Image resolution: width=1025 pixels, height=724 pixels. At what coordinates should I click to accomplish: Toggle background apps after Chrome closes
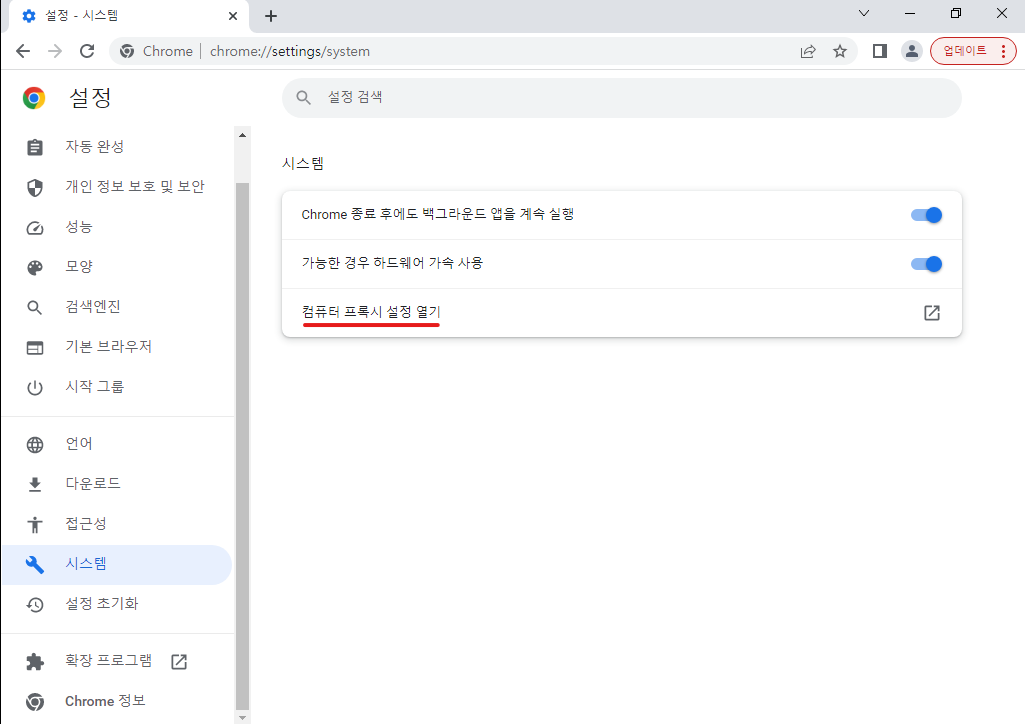(x=926, y=215)
